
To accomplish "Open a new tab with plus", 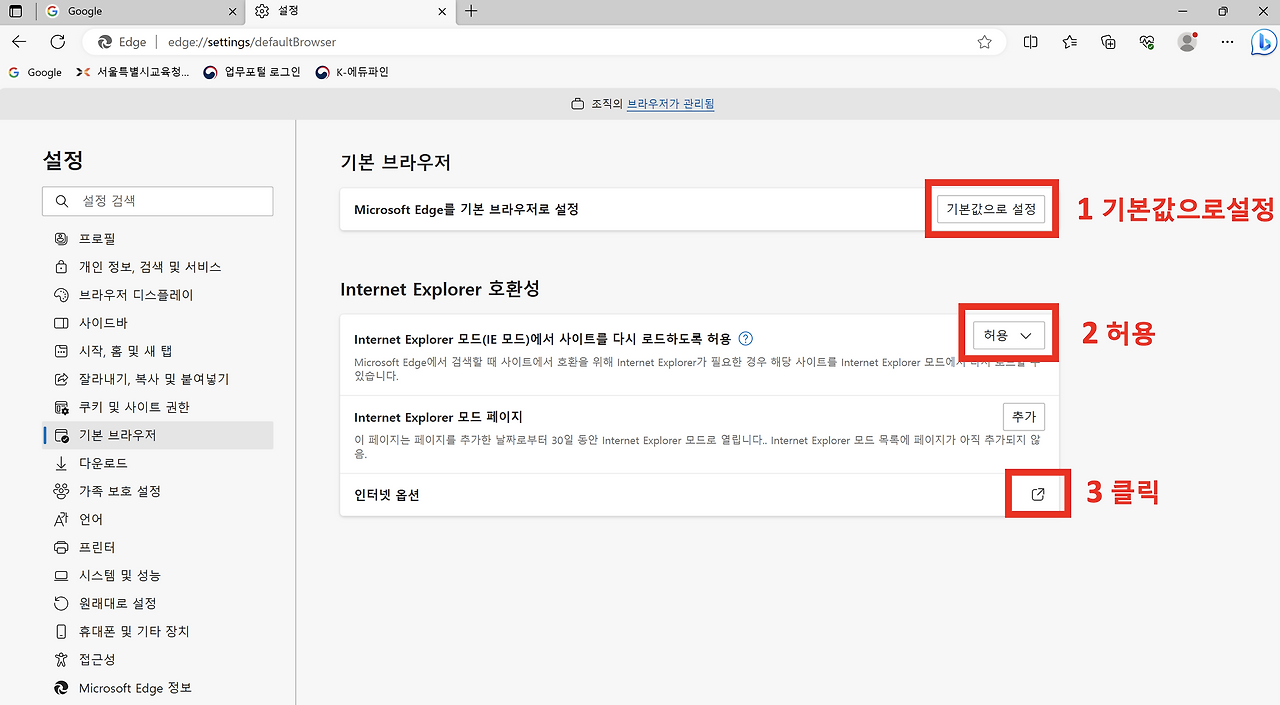I will coord(471,11).
